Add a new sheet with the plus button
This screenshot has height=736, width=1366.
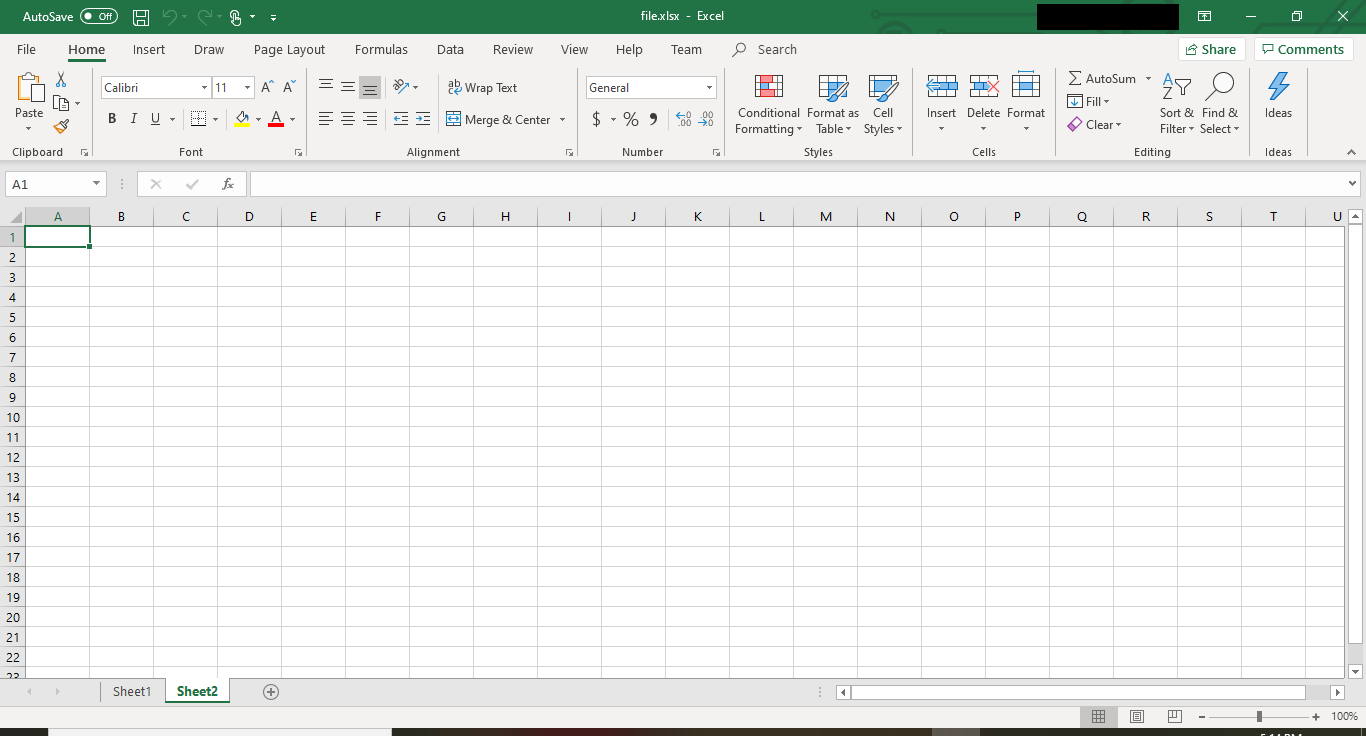[x=270, y=691]
